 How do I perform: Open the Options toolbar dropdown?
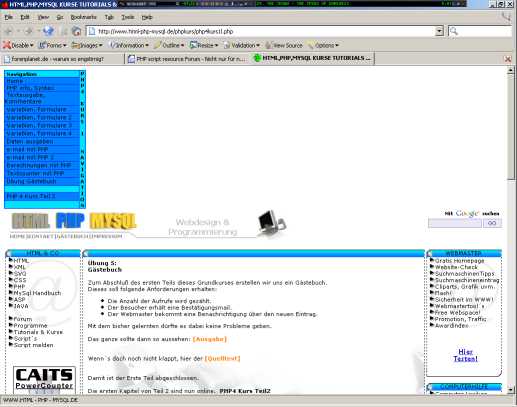(x=323, y=45)
